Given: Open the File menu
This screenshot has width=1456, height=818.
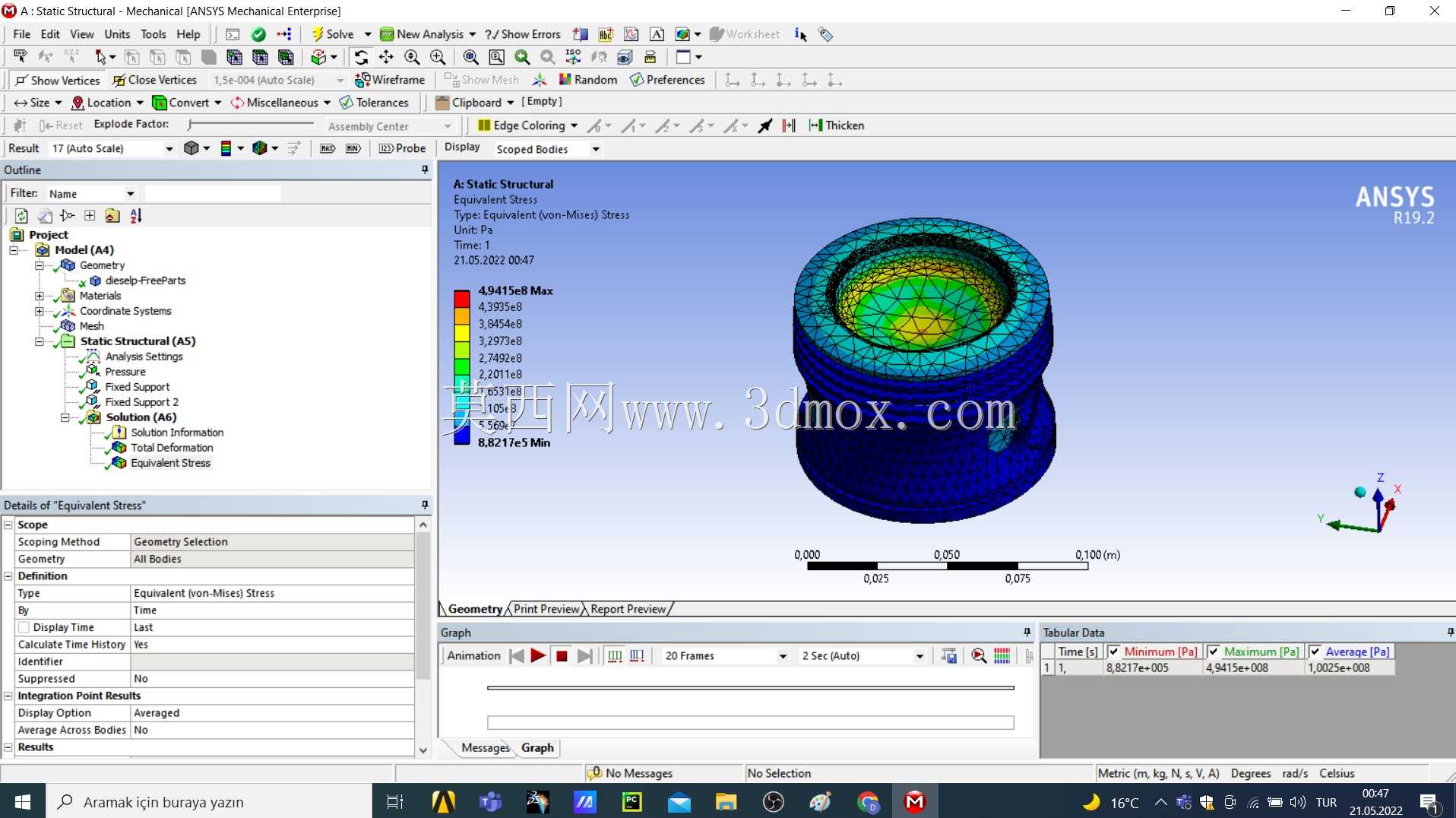Looking at the screenshot, I should (21, 34).
